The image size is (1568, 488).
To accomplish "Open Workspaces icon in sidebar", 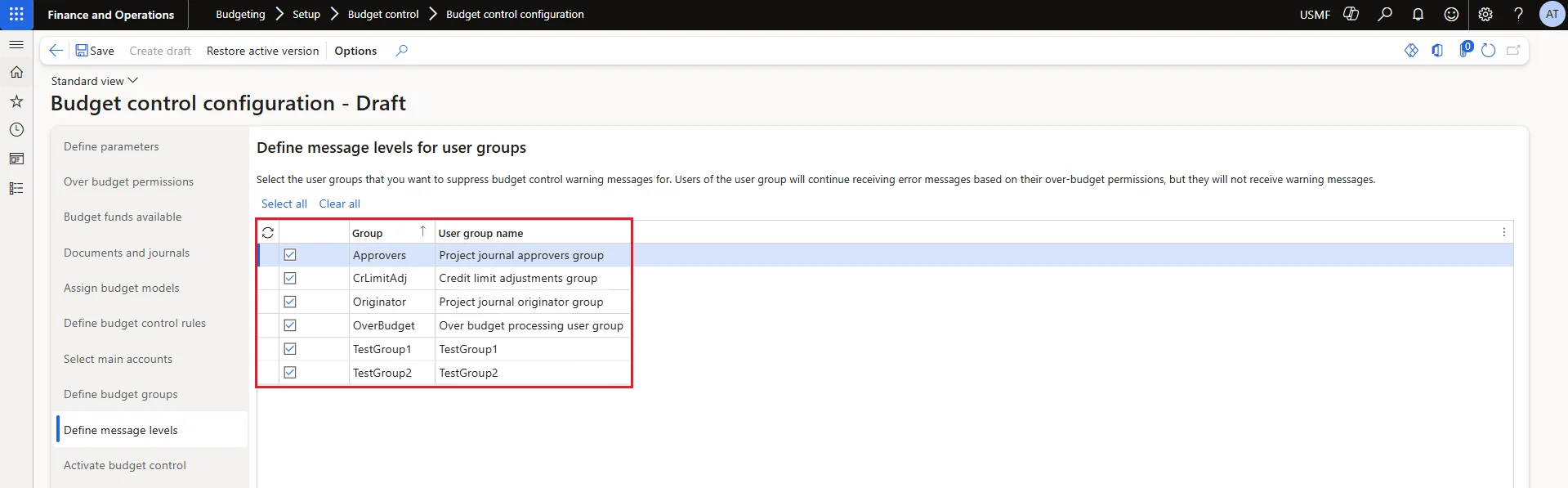I will point(16,159).
